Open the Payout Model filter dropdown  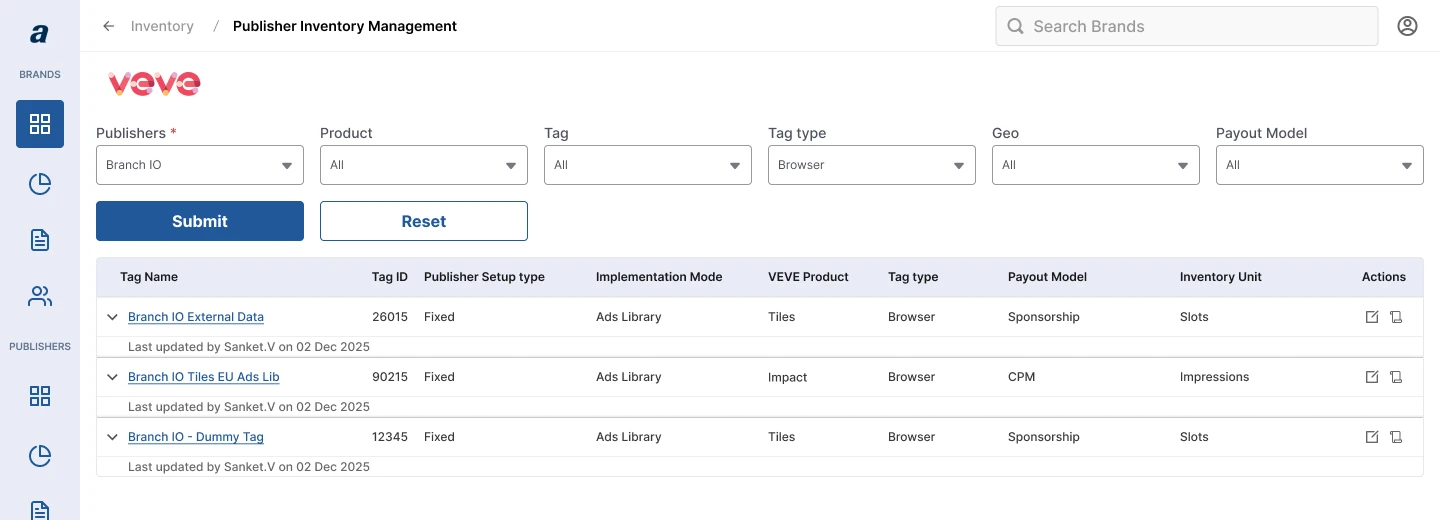[1320, 165]
